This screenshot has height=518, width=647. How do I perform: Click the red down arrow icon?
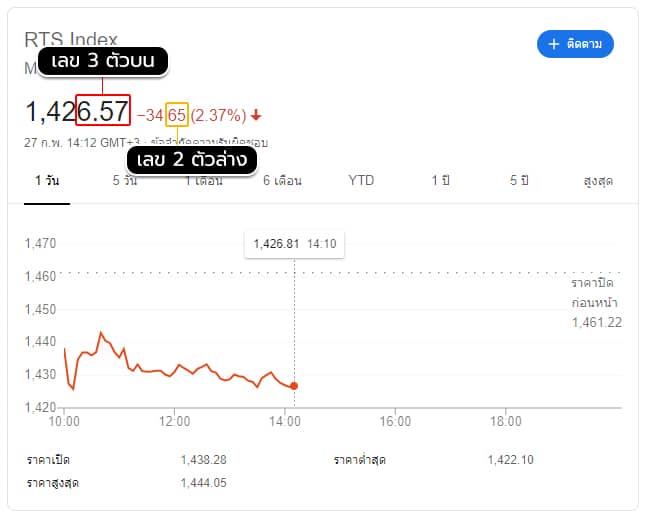[256, 115]
